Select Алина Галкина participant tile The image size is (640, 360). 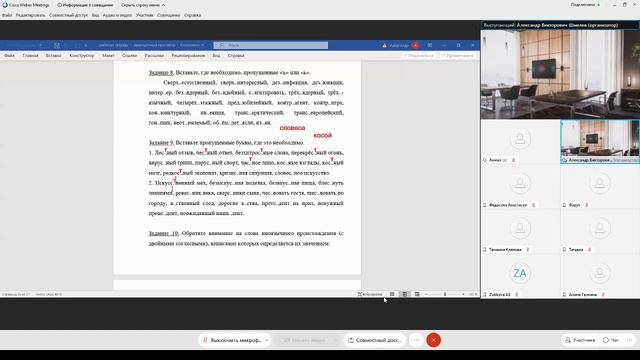600,276
